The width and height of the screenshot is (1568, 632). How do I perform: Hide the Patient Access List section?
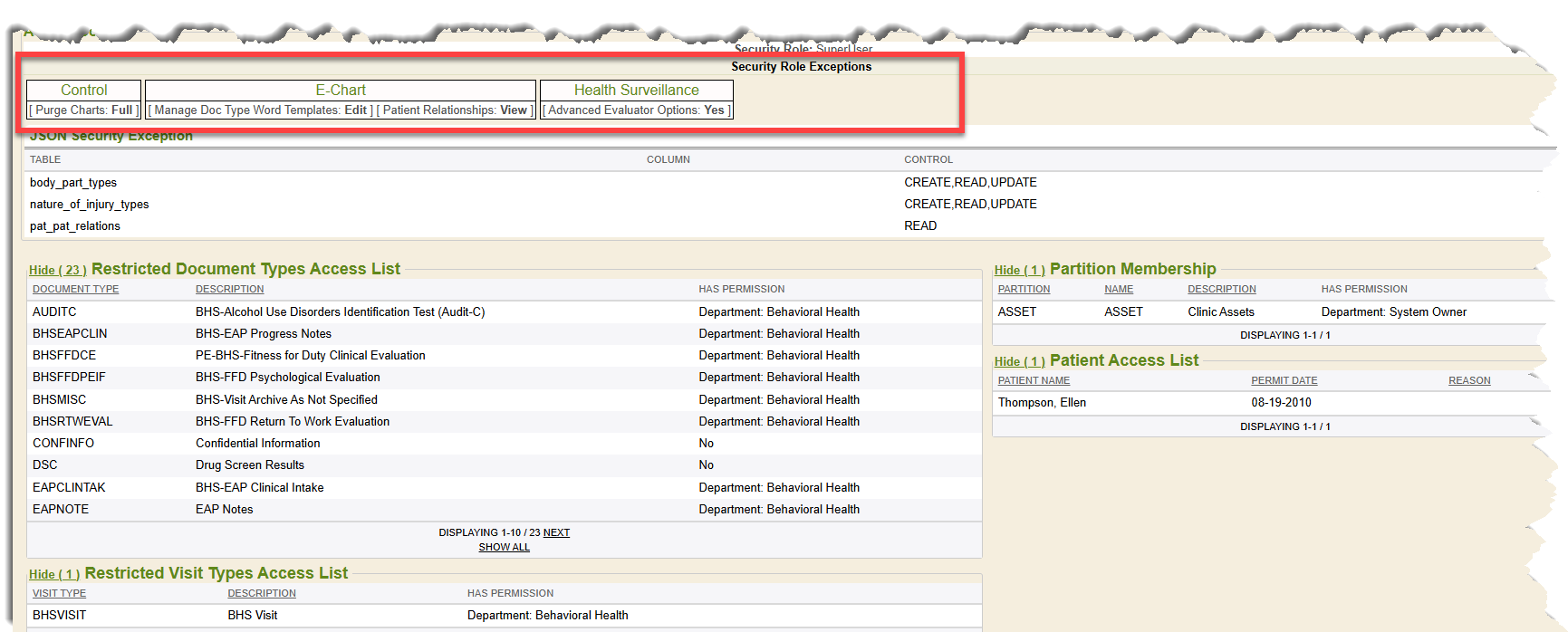click(1019, 361)
